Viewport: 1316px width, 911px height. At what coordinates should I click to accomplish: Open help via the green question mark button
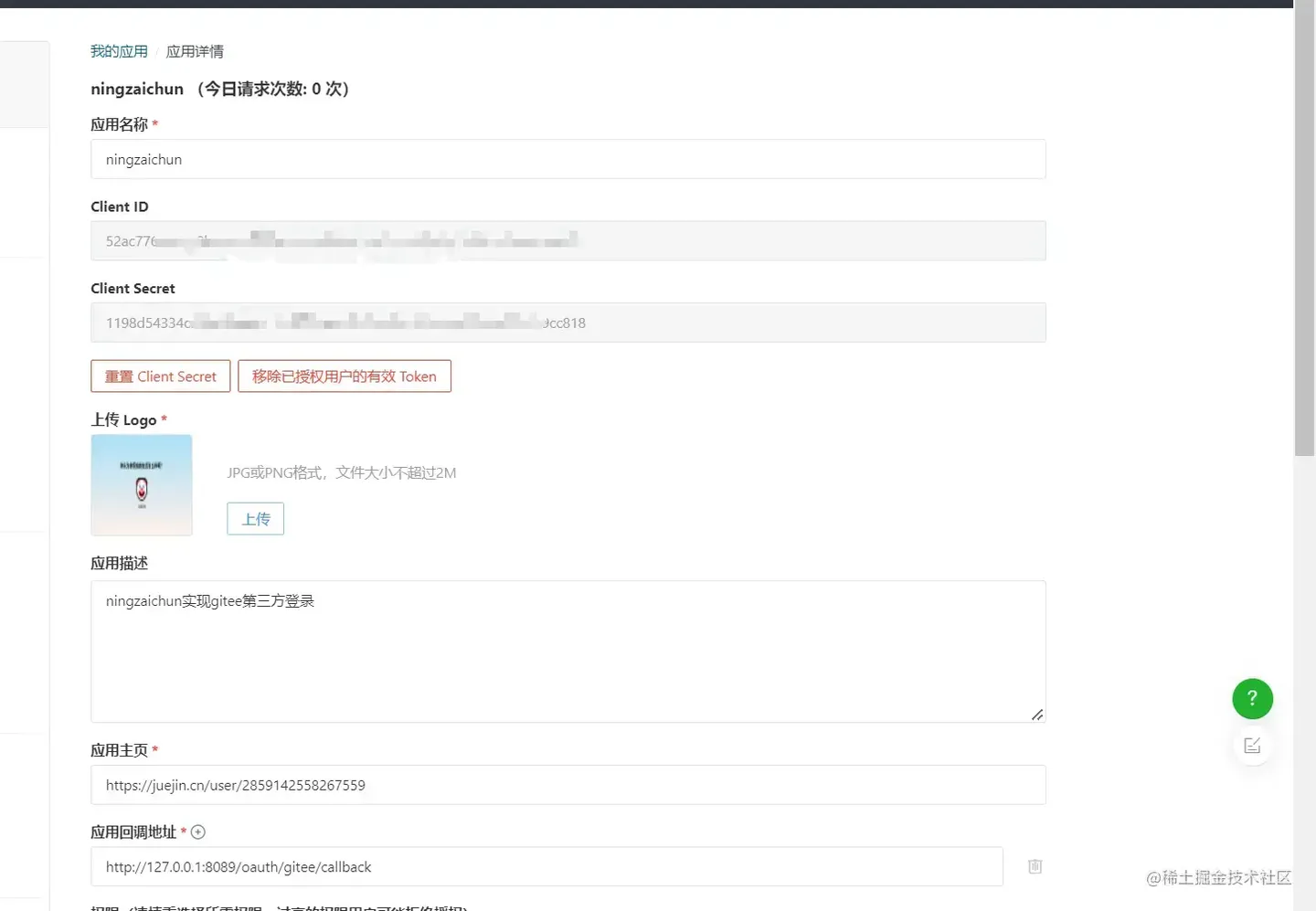pyautogui.click(x=1252, y=698)
